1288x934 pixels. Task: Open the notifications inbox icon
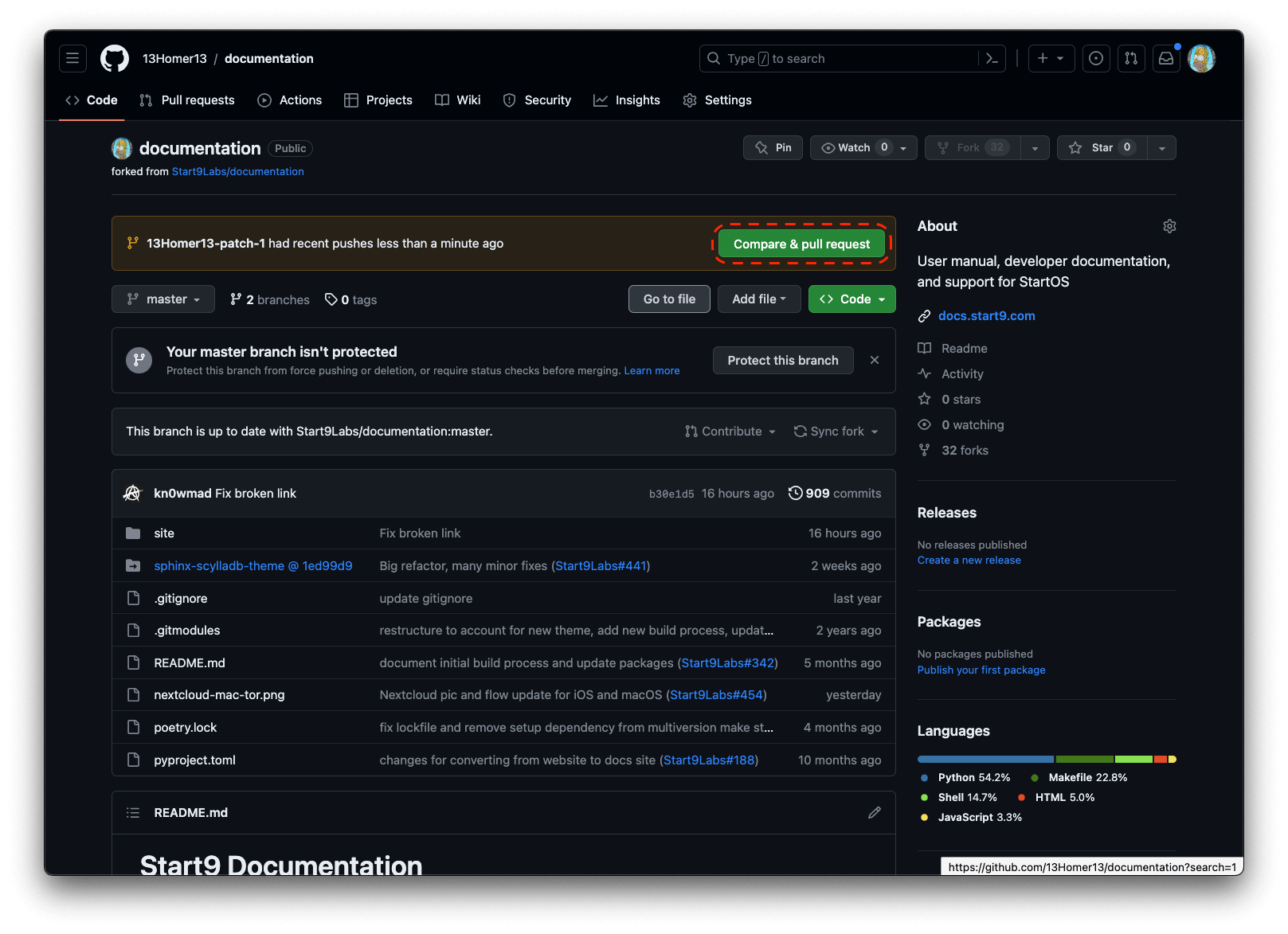[1166, 58]
